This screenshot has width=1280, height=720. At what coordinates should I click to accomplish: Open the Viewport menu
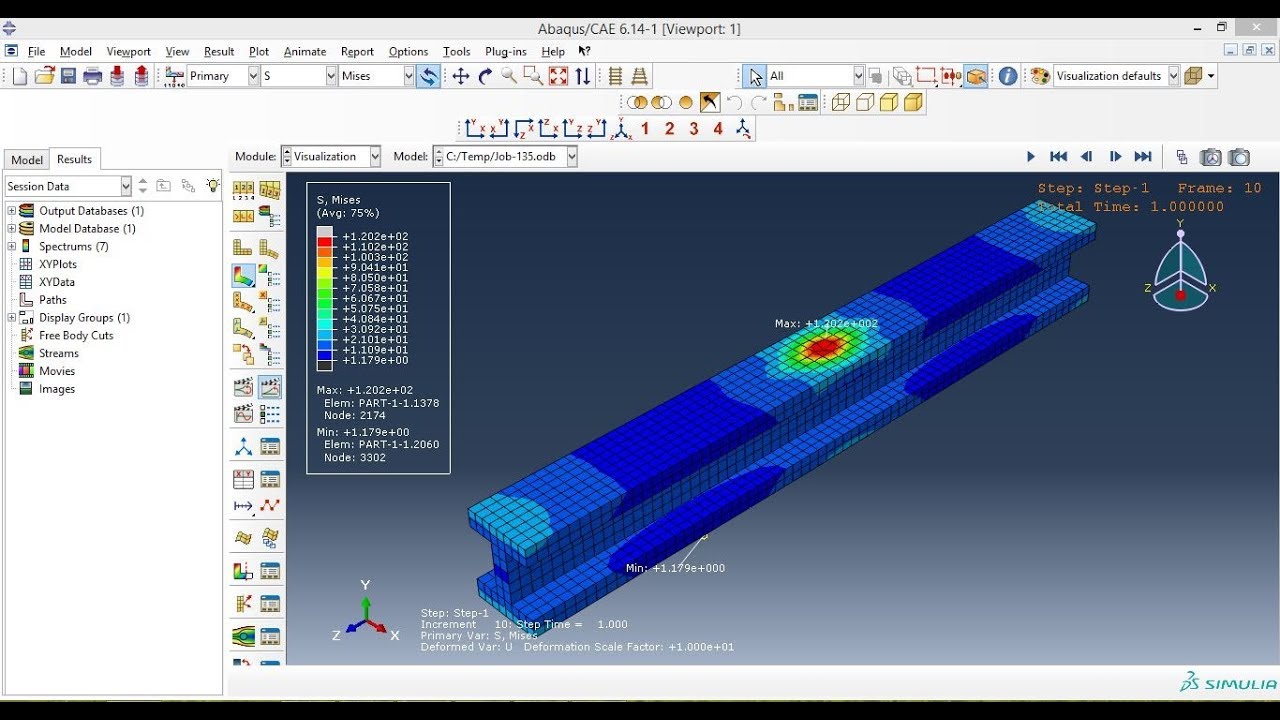point(128,52)
